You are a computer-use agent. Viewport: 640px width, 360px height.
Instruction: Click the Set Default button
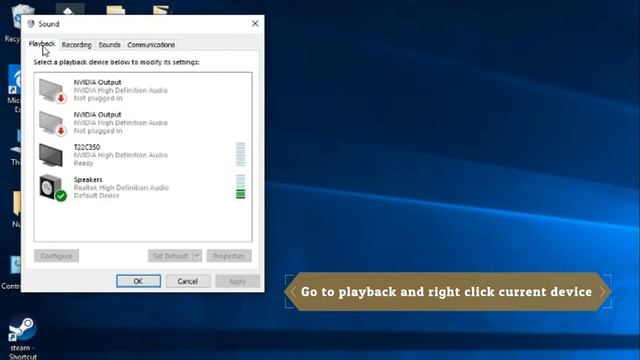(x=170, y=256)
